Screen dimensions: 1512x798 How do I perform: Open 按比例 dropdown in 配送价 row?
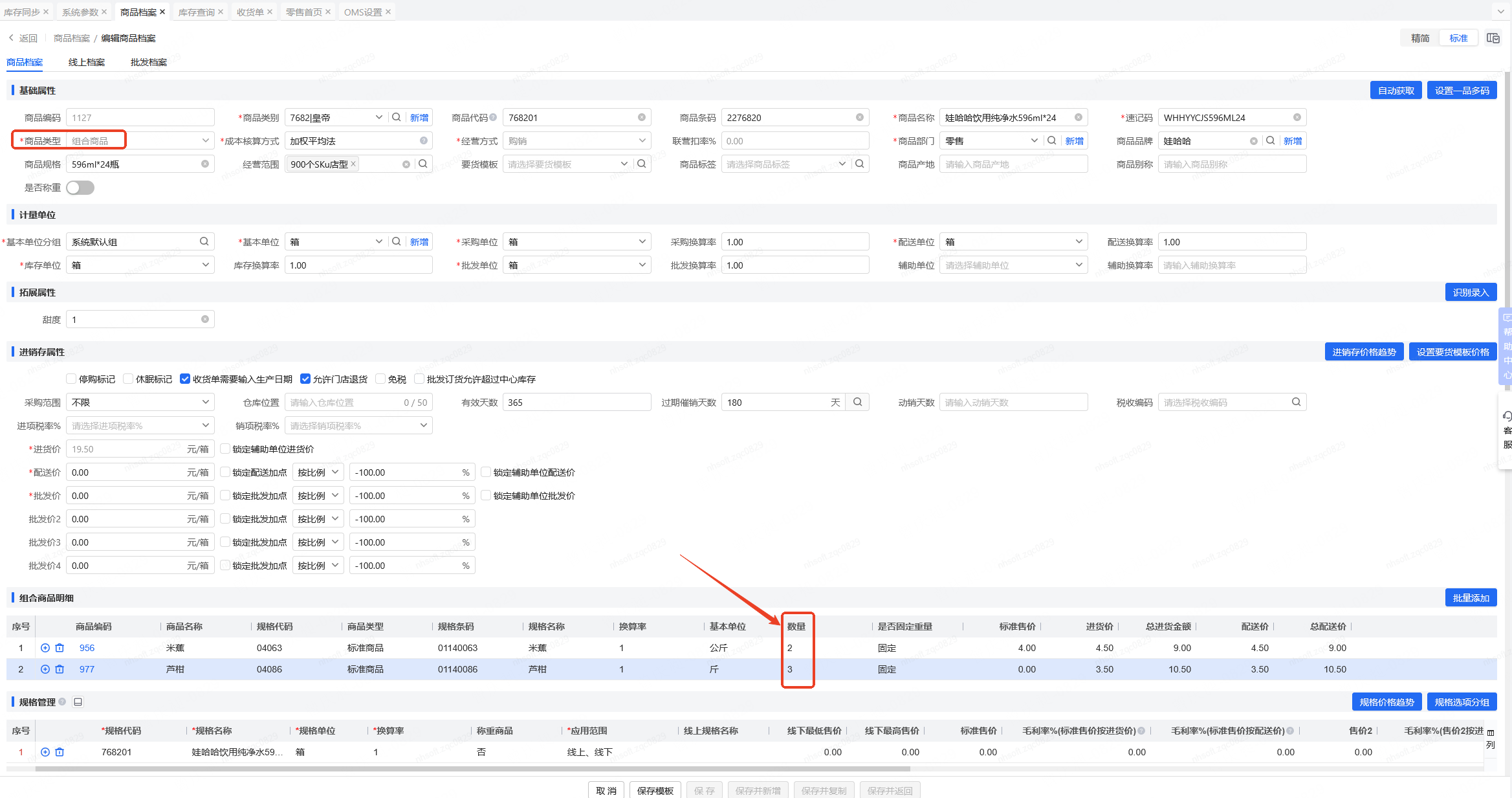point(318,472)
